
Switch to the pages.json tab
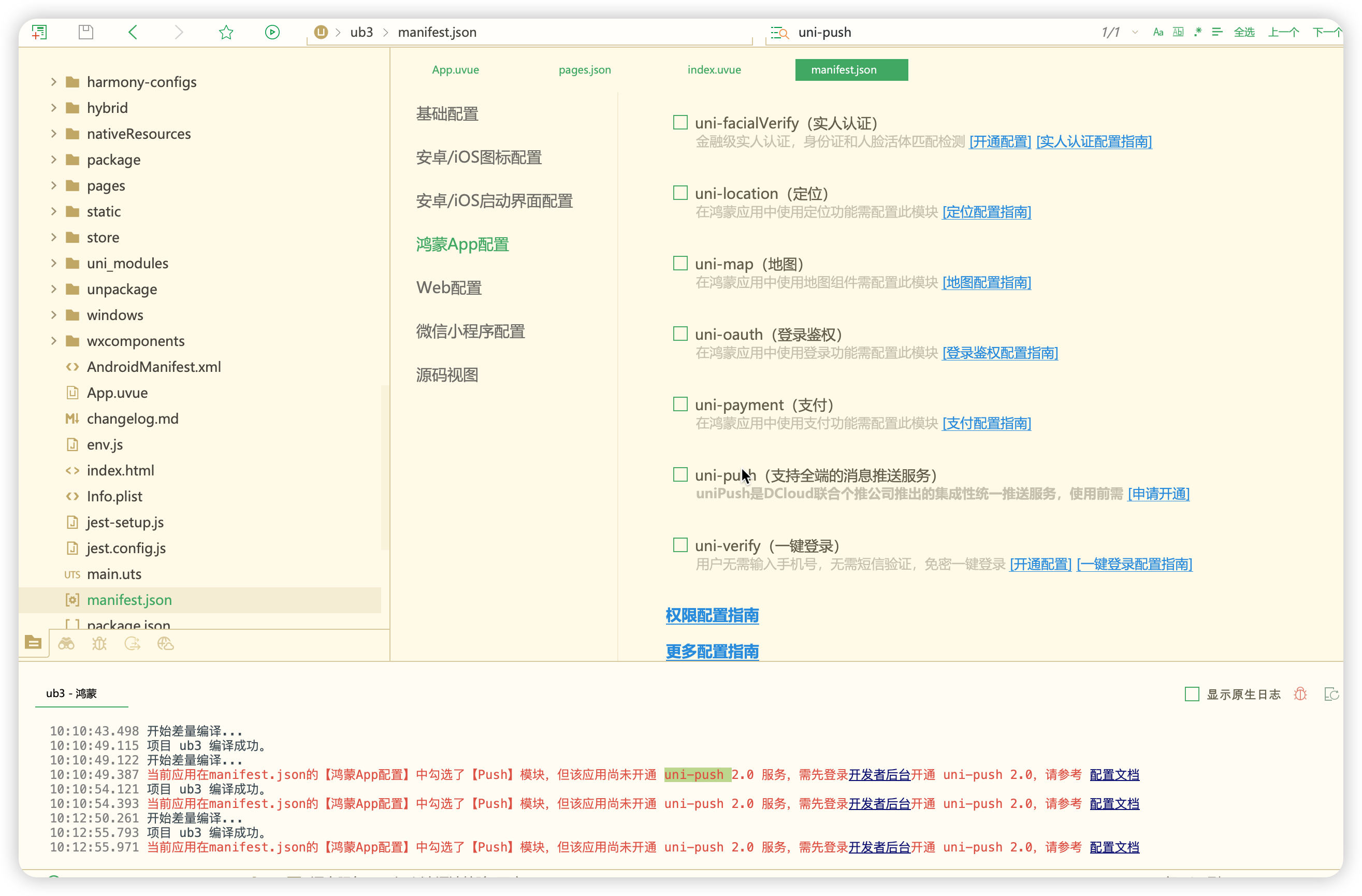(x=584, y=70)
